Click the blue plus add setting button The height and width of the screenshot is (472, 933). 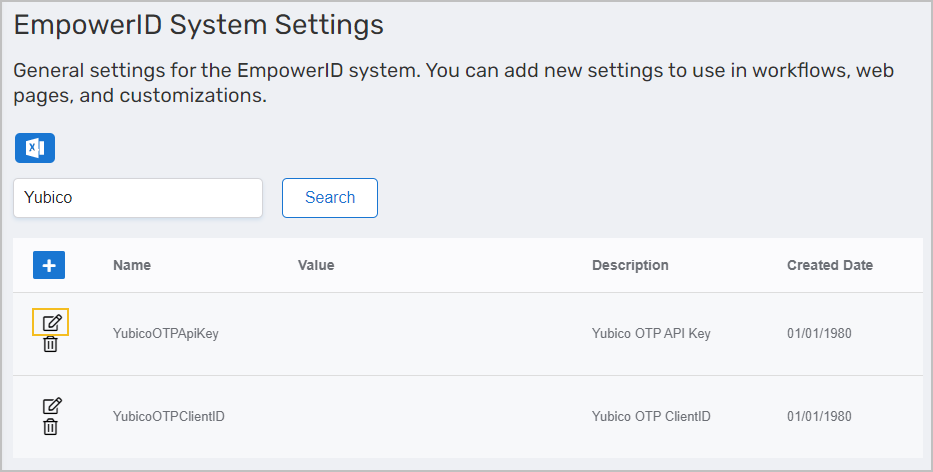[x=49, y=265]
